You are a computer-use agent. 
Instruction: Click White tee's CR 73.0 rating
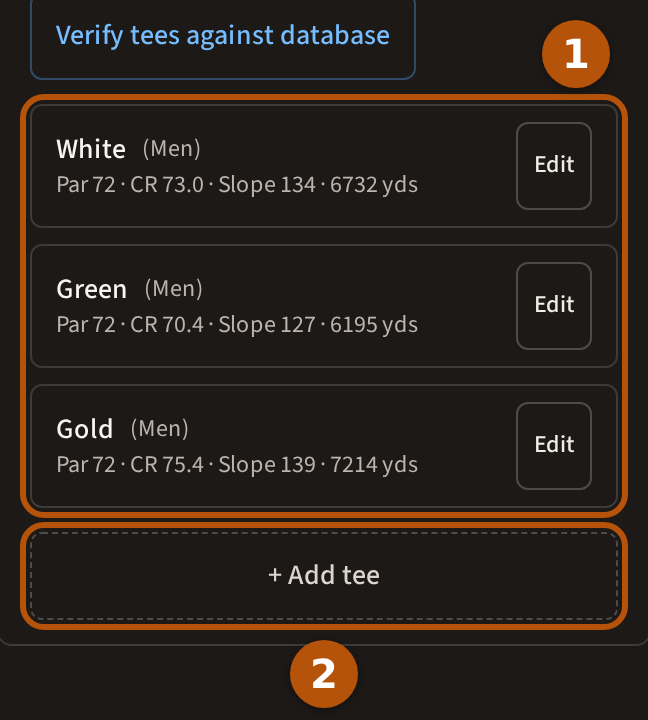[167, 185]
